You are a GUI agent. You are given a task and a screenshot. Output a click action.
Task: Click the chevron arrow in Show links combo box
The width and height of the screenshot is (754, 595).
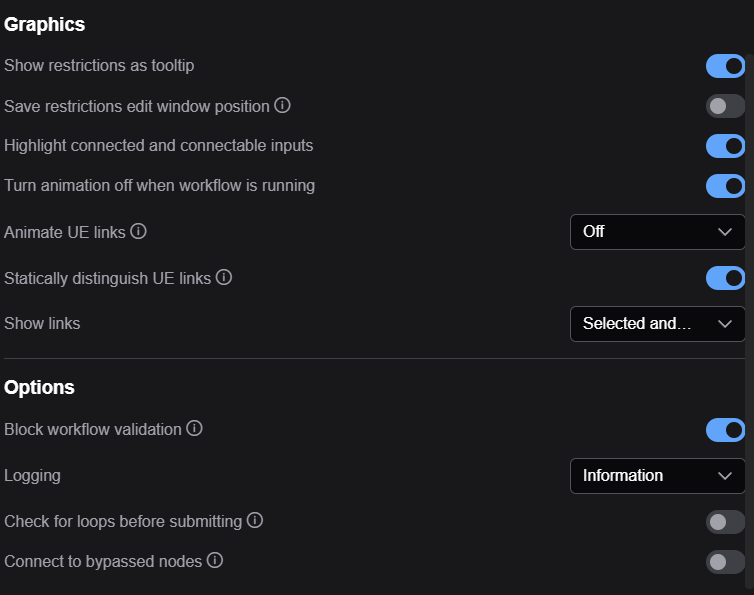point(725,324)
